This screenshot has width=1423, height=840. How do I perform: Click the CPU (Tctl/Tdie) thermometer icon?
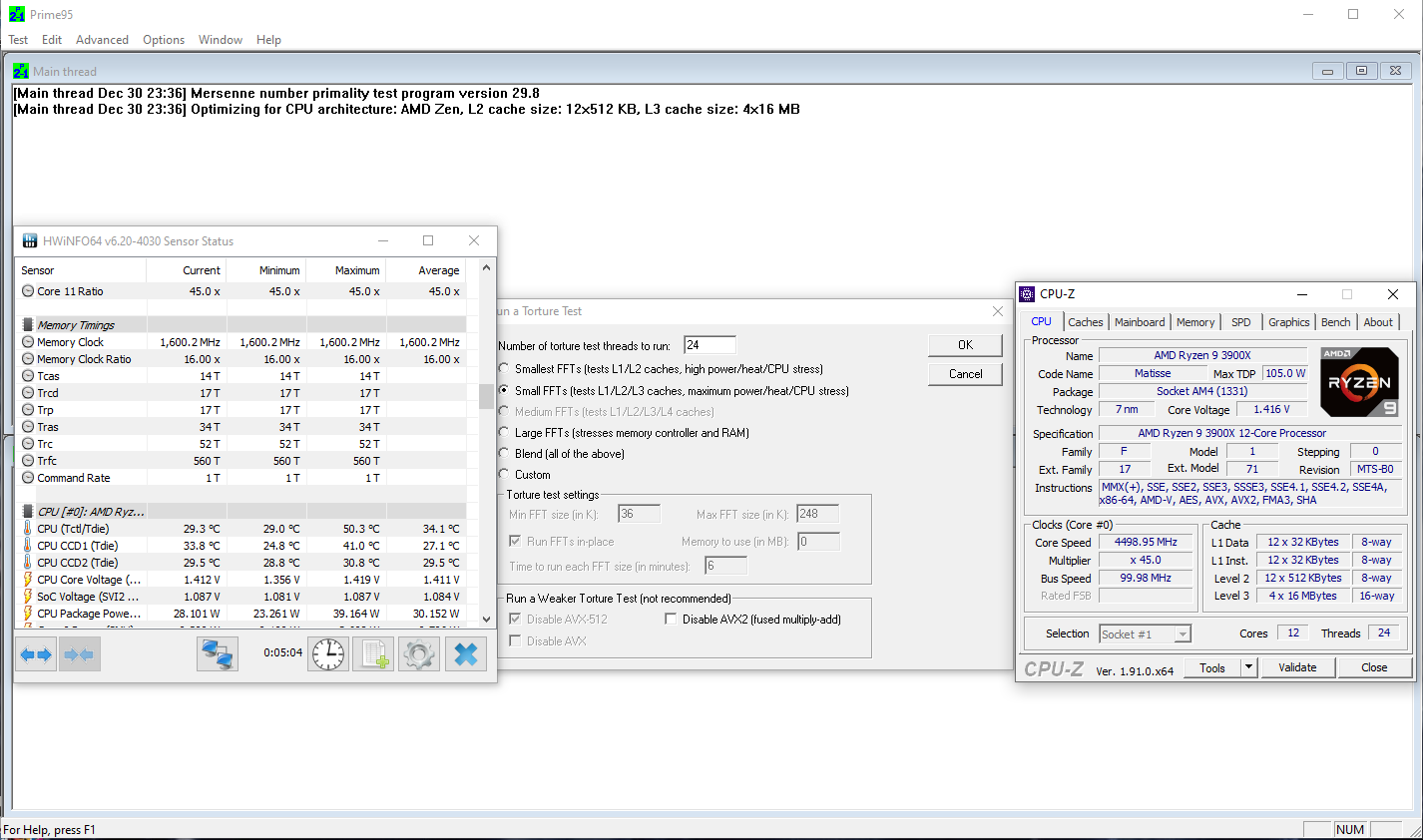coord(28,529)
